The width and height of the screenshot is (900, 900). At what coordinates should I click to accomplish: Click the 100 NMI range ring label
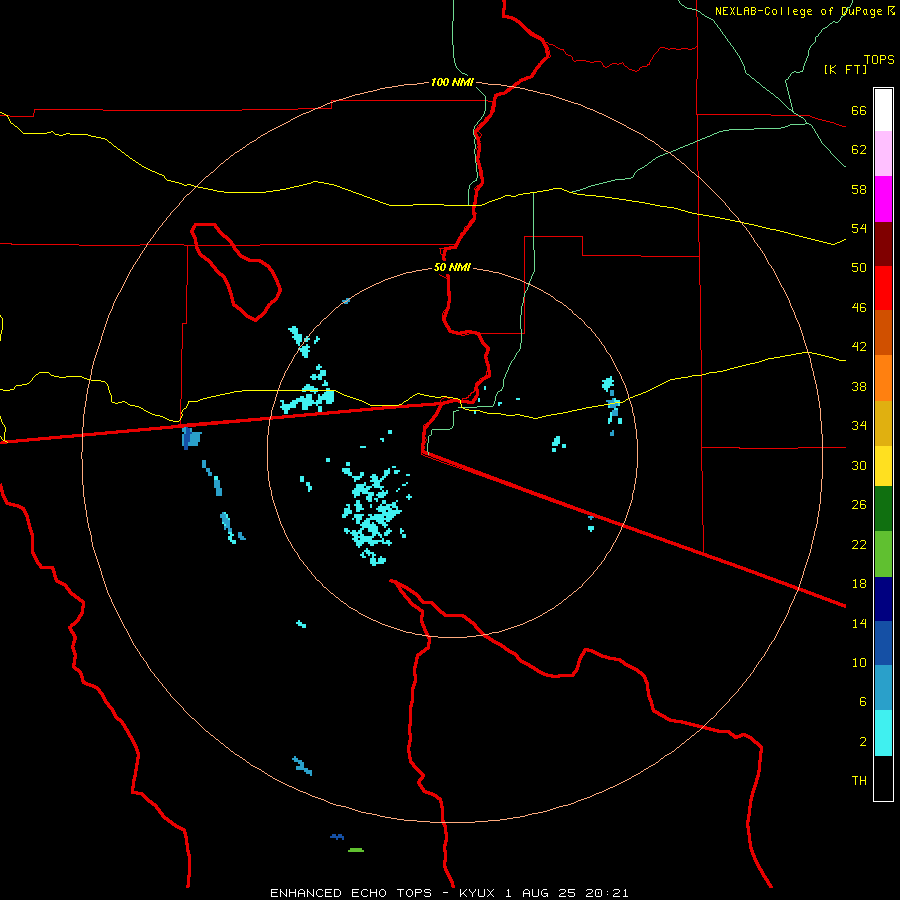pos(452,82)
